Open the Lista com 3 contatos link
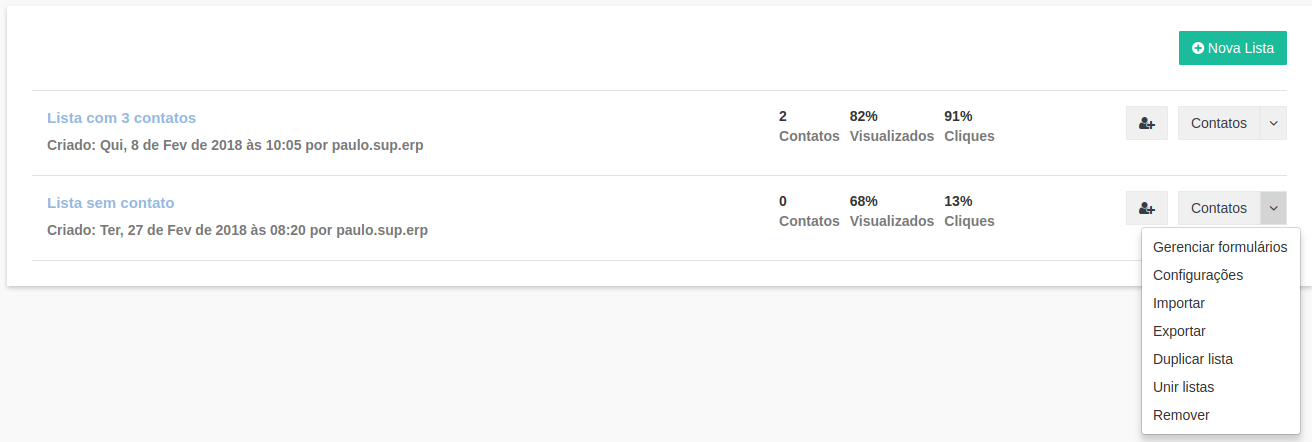This screenshot has width=1312, height=442. point(121,118)
